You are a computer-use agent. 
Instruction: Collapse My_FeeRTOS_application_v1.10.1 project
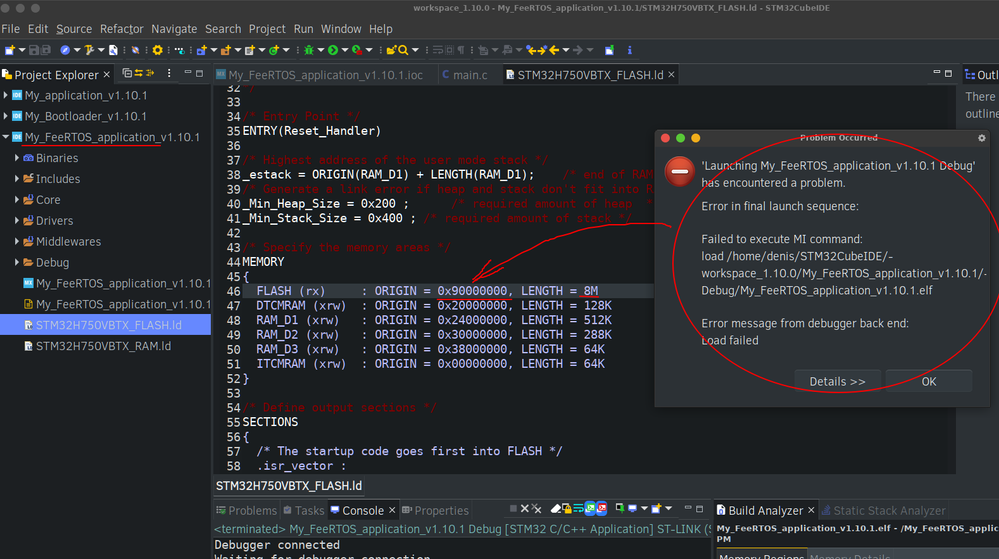pyautogui.click(x=6, y=137)
